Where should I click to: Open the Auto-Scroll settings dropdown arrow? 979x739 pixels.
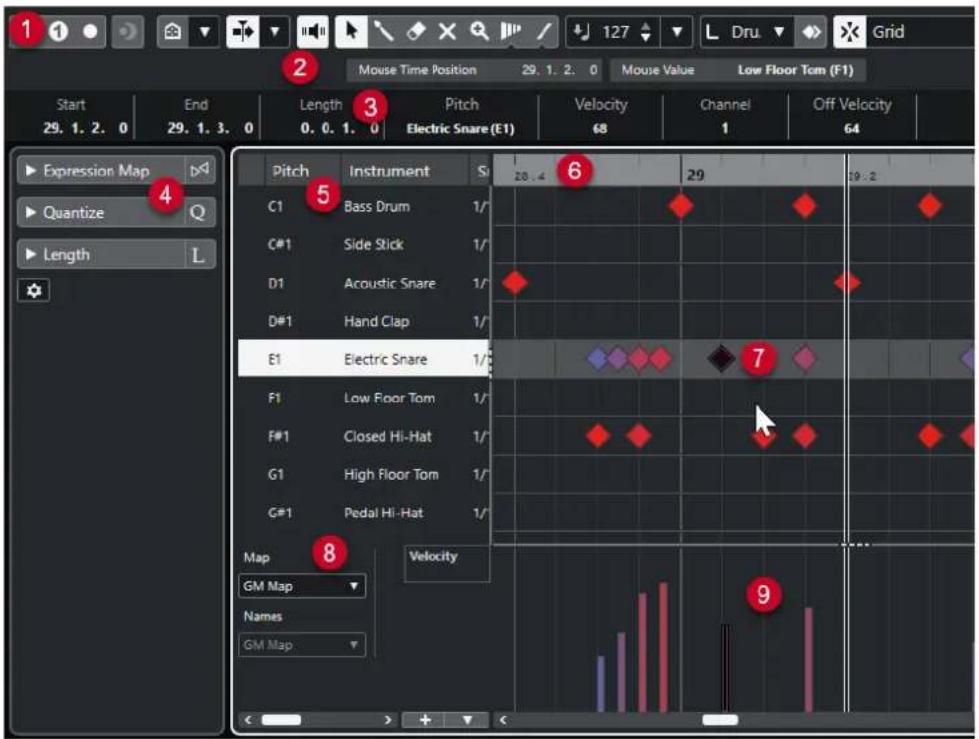coord(274,31)
